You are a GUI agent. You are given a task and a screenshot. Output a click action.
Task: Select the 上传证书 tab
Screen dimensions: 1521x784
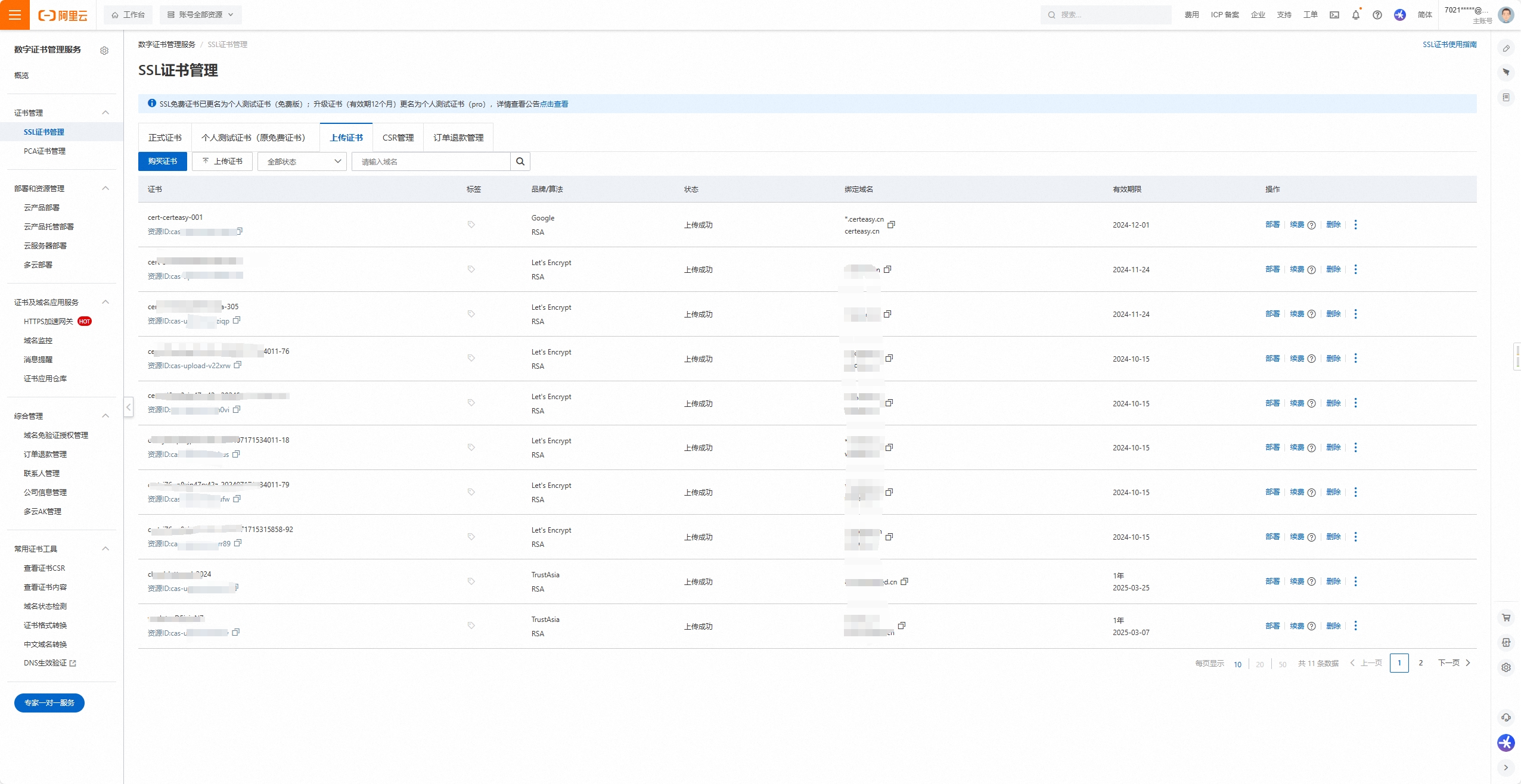[346, 137]
